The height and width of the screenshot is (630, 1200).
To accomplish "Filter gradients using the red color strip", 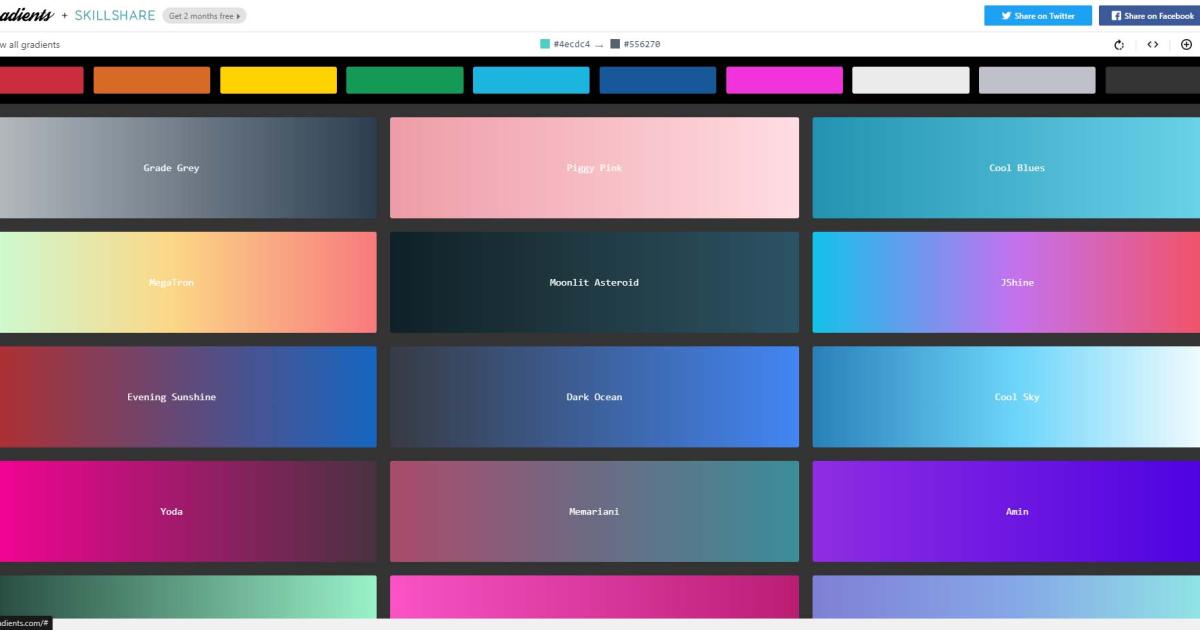I will [40, 80].
